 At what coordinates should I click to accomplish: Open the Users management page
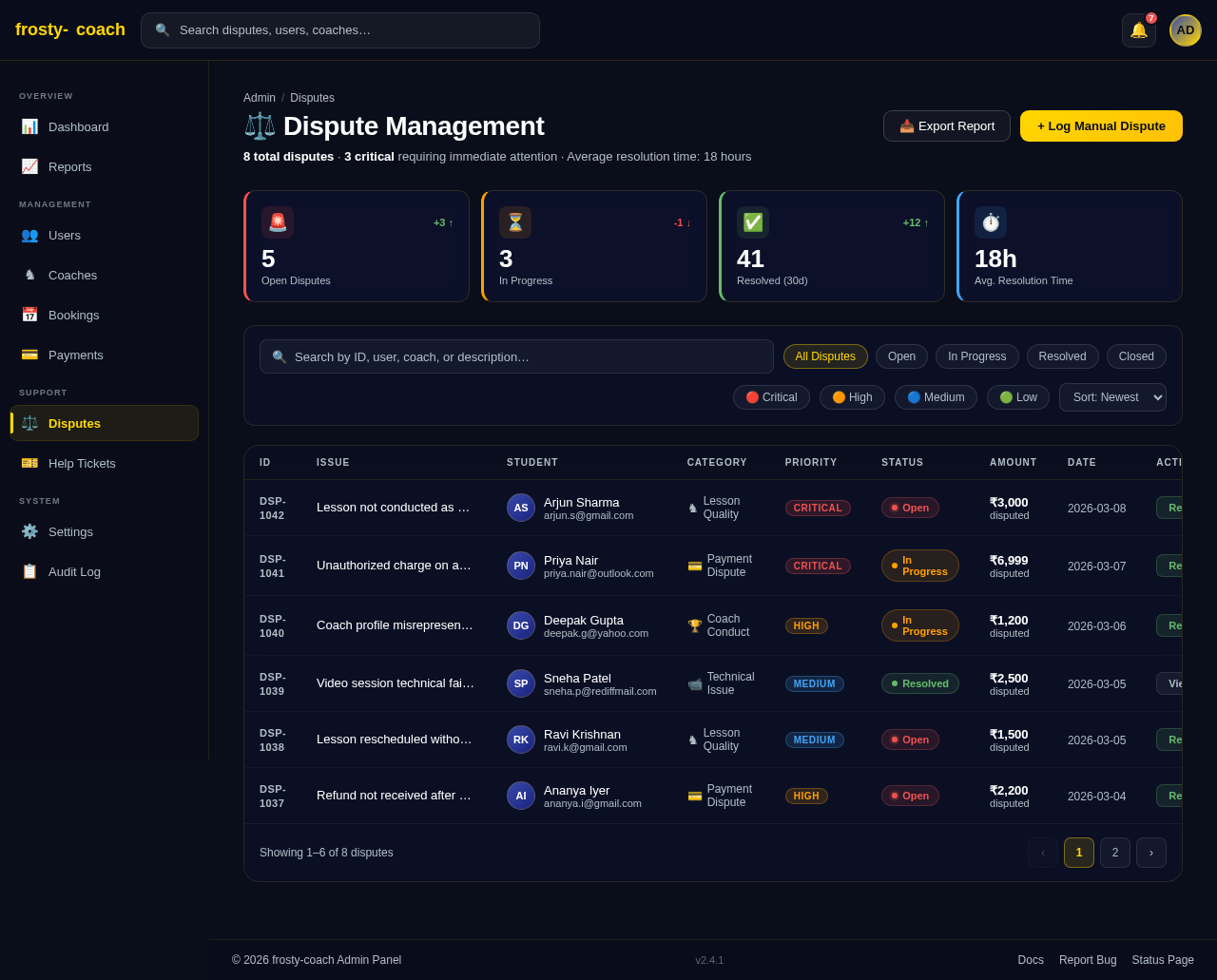pos(105,235)
